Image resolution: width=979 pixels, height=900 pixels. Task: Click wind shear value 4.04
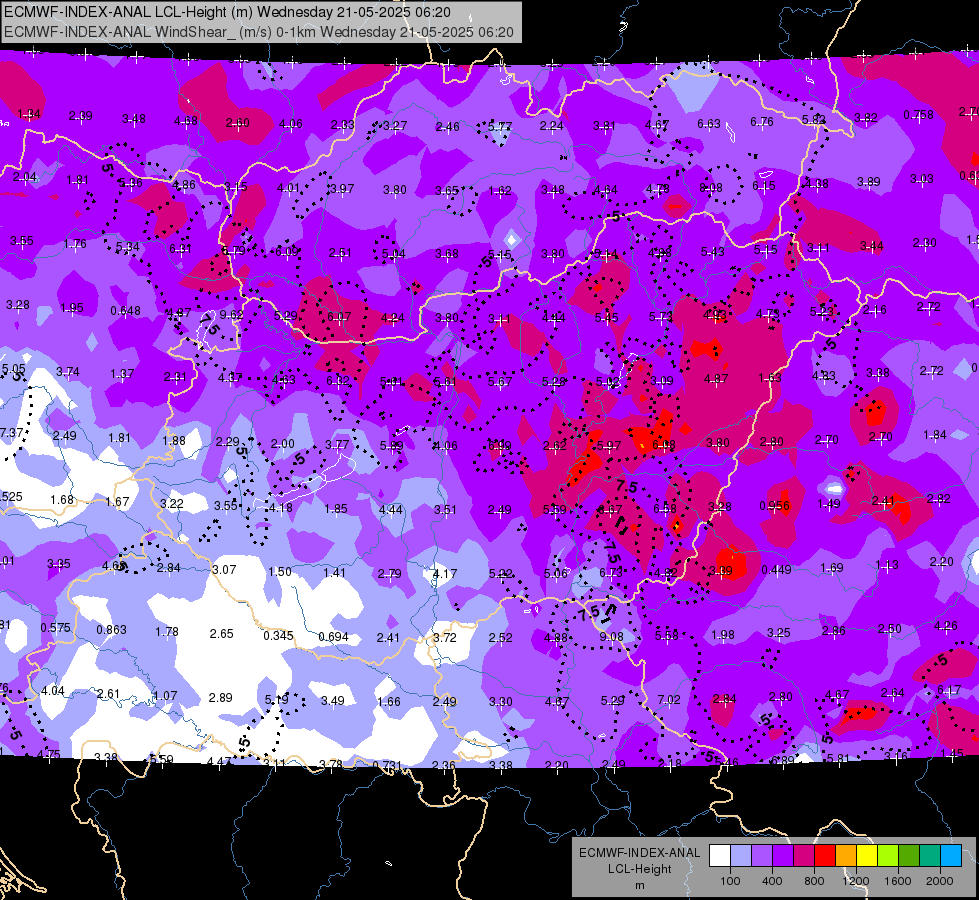pos(52,690)
